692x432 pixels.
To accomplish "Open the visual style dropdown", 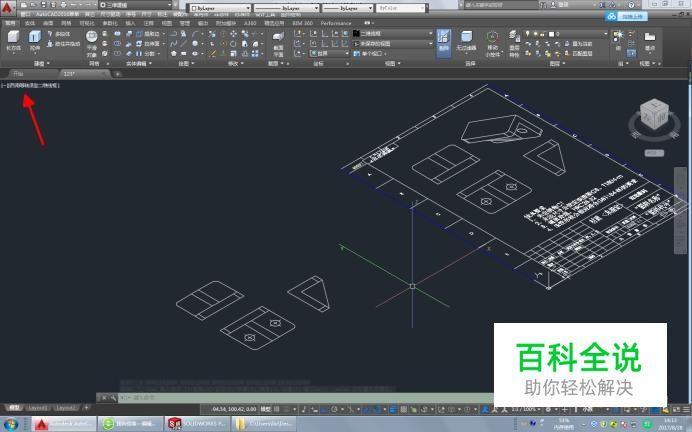I will point(393,34).
